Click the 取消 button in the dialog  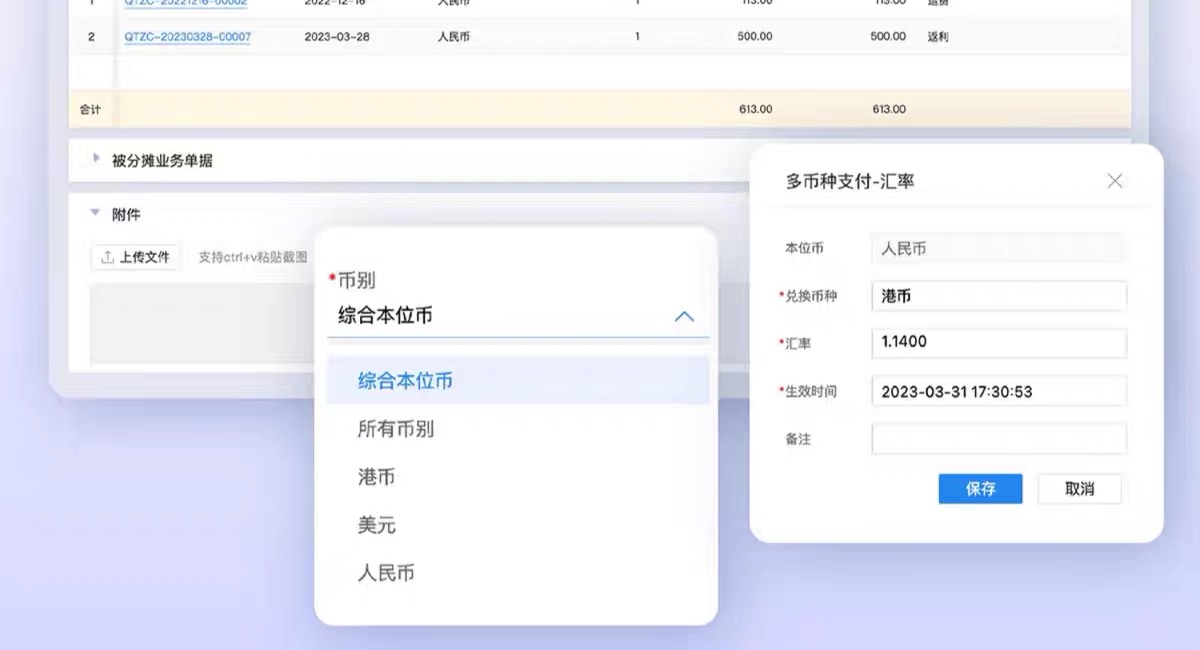(1080, 489)
